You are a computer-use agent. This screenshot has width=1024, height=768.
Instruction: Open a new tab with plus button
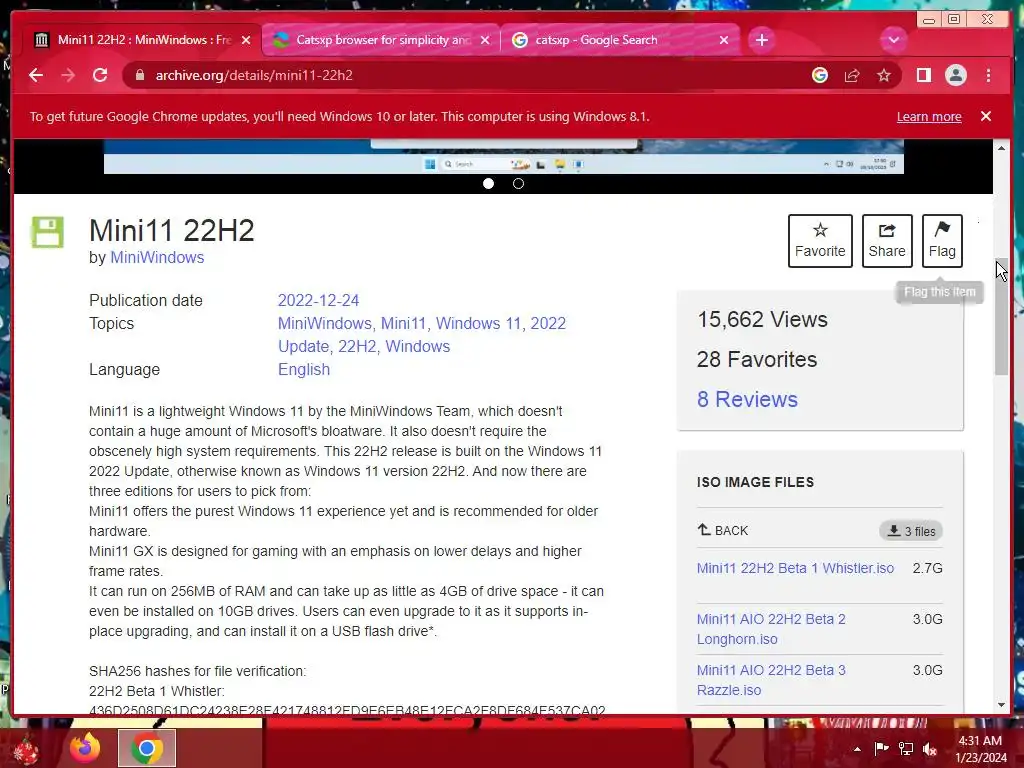[x=761, y=40]
